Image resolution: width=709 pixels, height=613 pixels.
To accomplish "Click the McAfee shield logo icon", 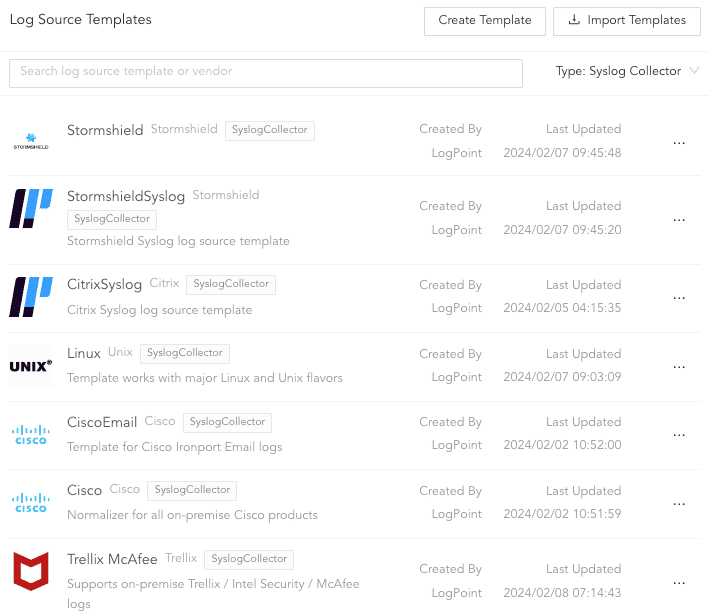I will click(31, 571).
